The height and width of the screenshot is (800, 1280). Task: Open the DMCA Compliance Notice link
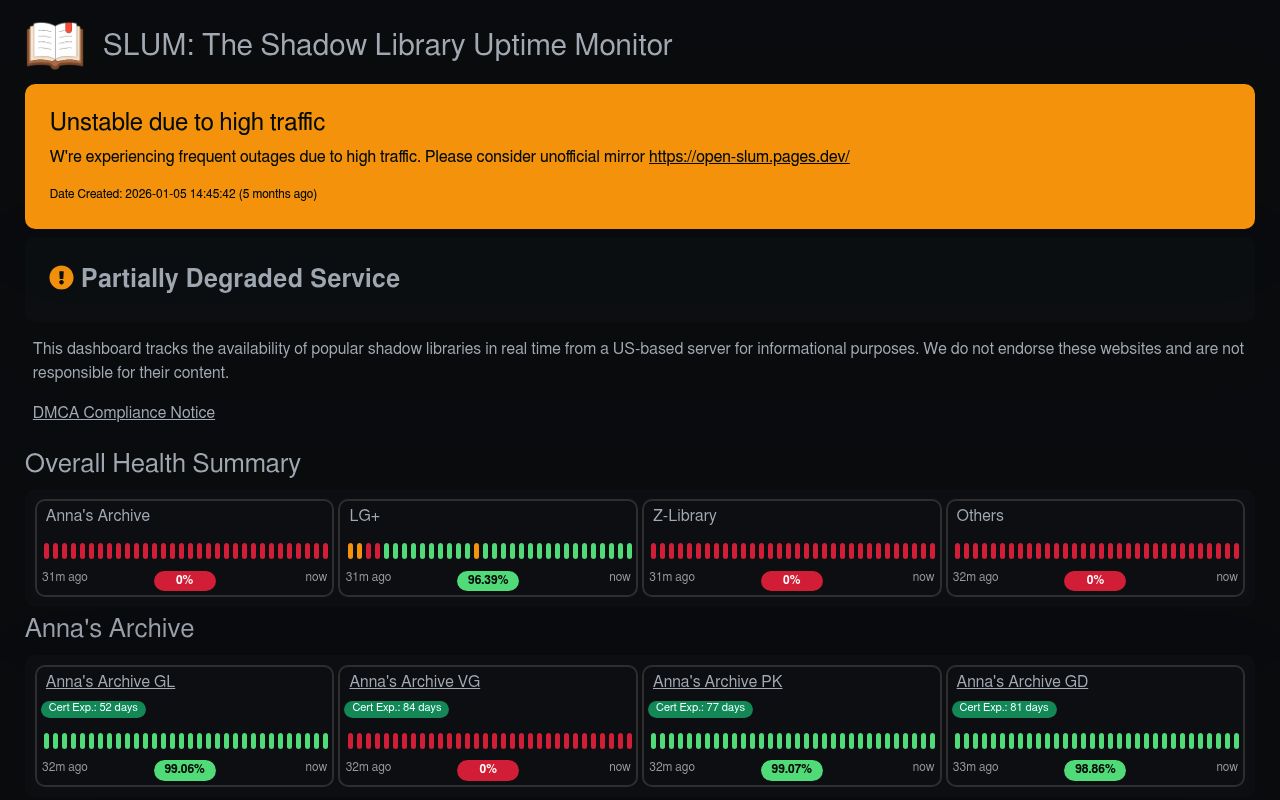click(124, 412)
